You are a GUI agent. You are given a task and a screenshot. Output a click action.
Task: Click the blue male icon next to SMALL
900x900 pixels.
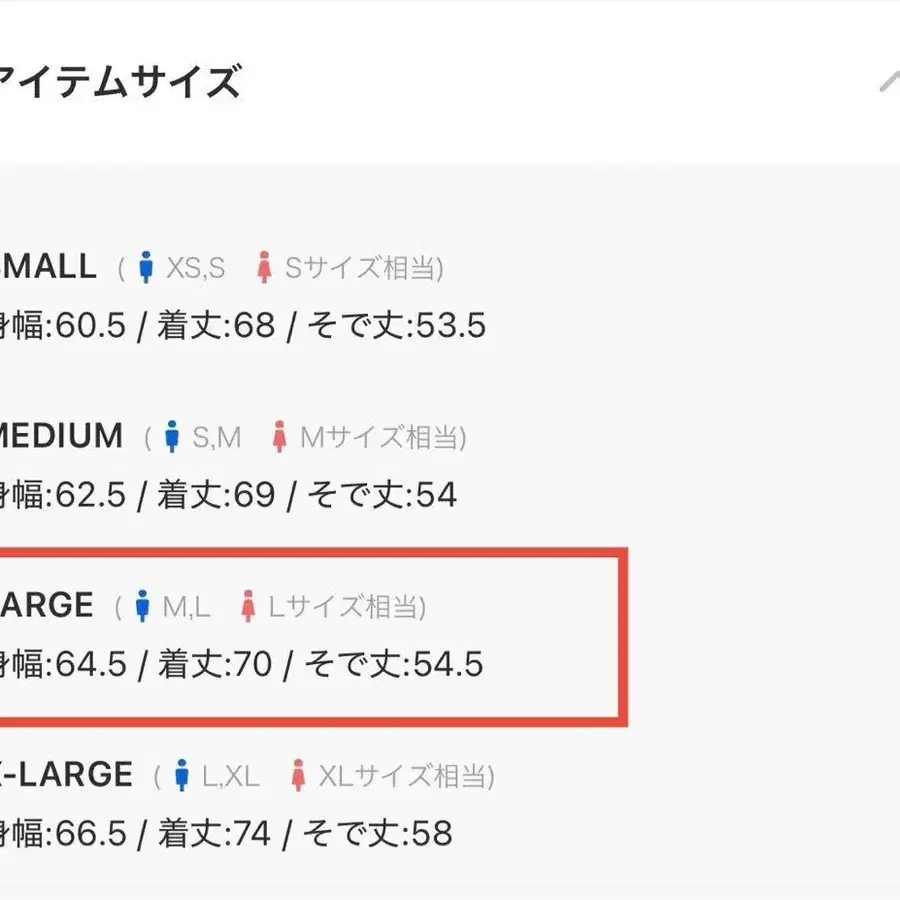click(148, 265)
